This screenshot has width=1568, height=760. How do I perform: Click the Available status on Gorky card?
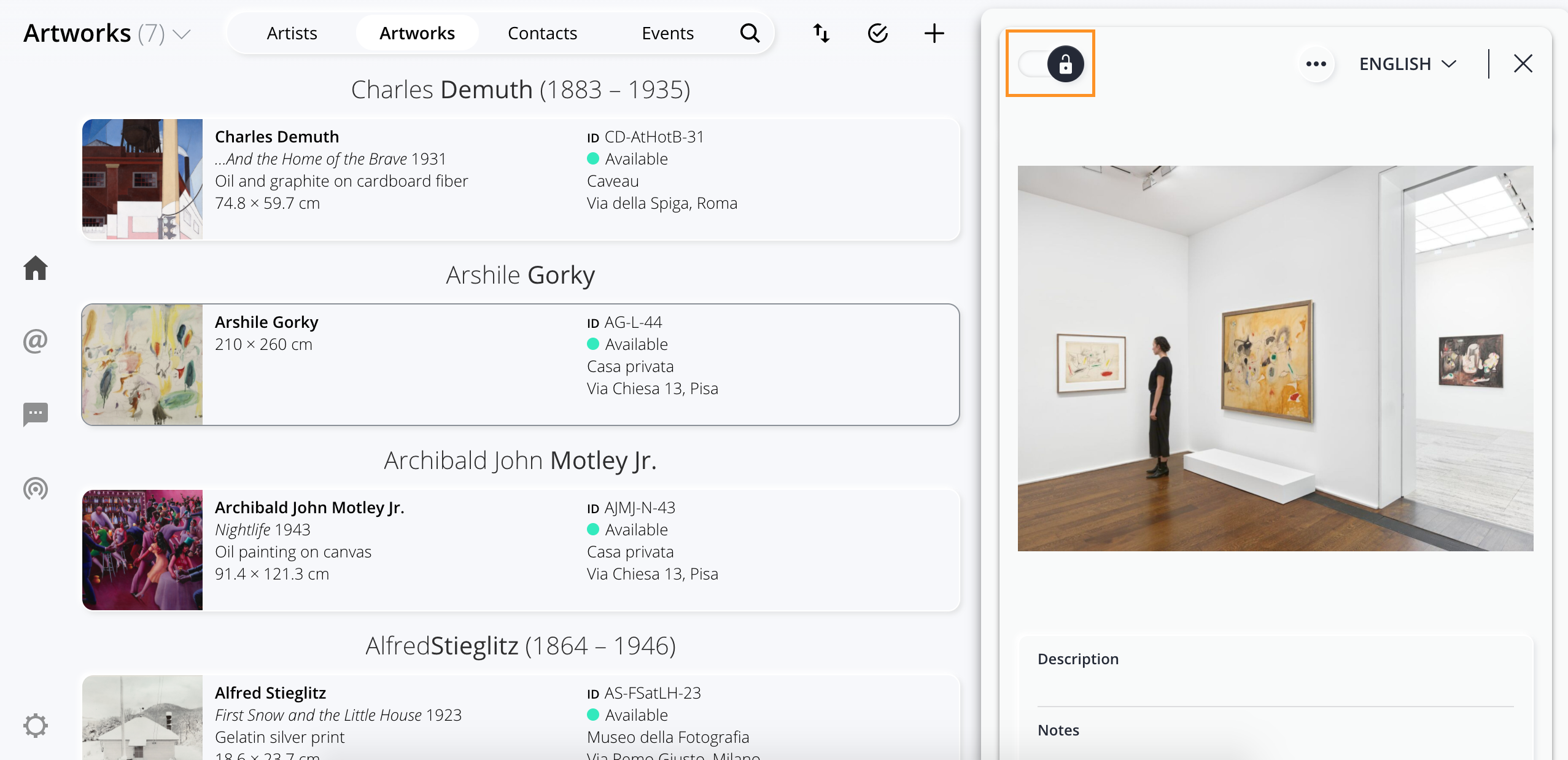pyautogui.click(x=627, y=344)
